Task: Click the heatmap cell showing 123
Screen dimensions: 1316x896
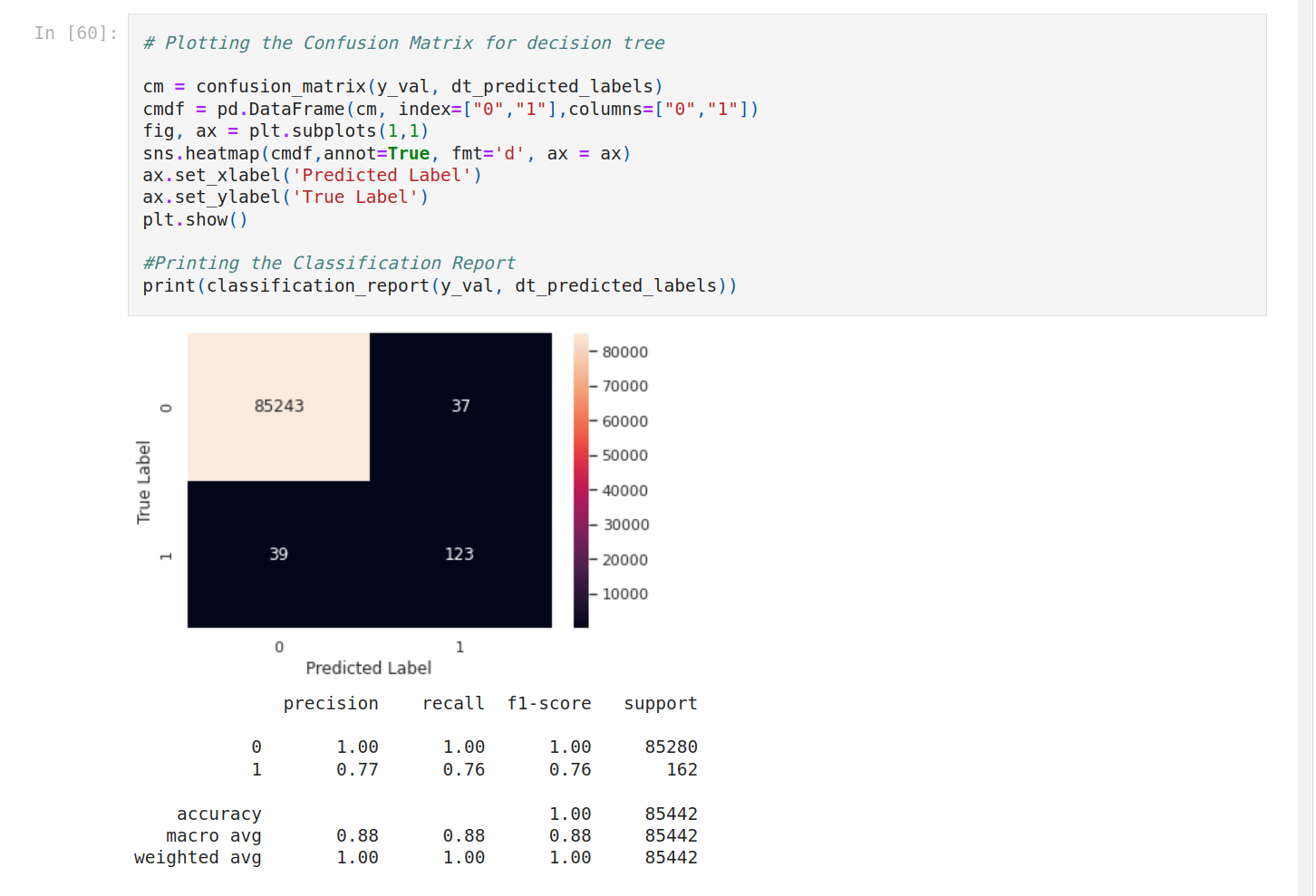Action: click(460, 554)
